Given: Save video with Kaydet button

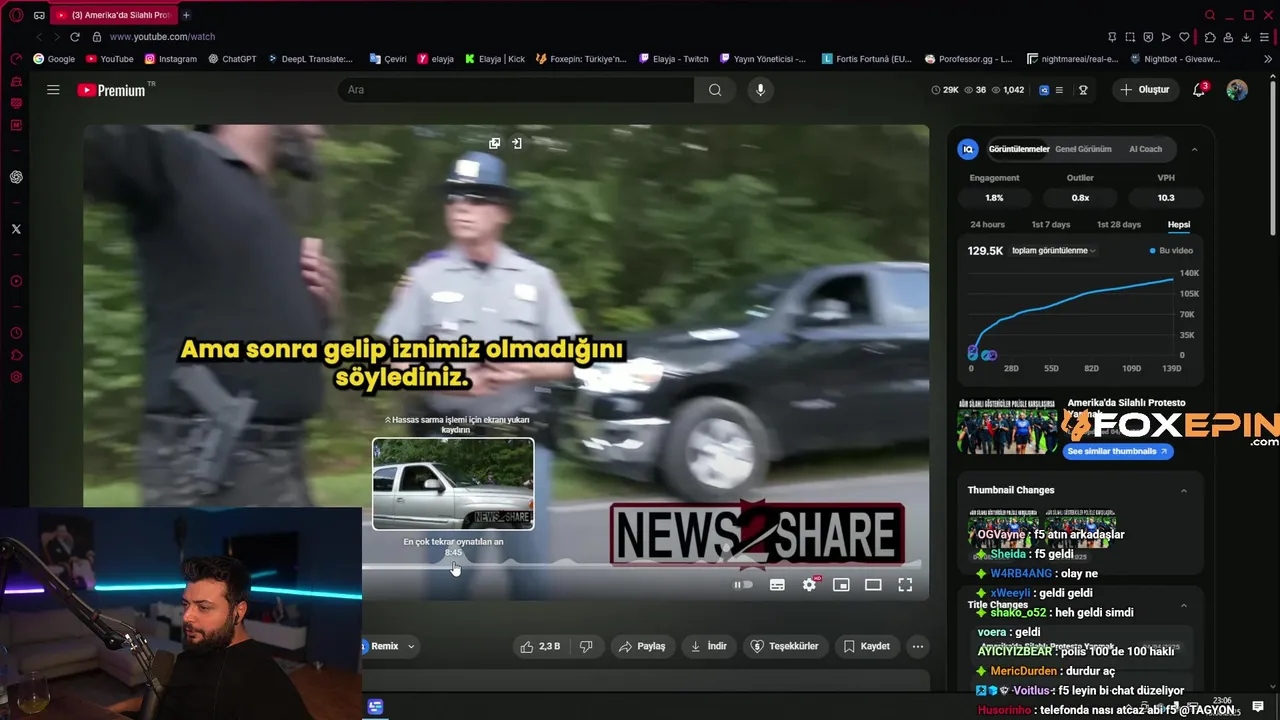Looking at the screenshot, I should pyautogui.click(x=866, y=647).
